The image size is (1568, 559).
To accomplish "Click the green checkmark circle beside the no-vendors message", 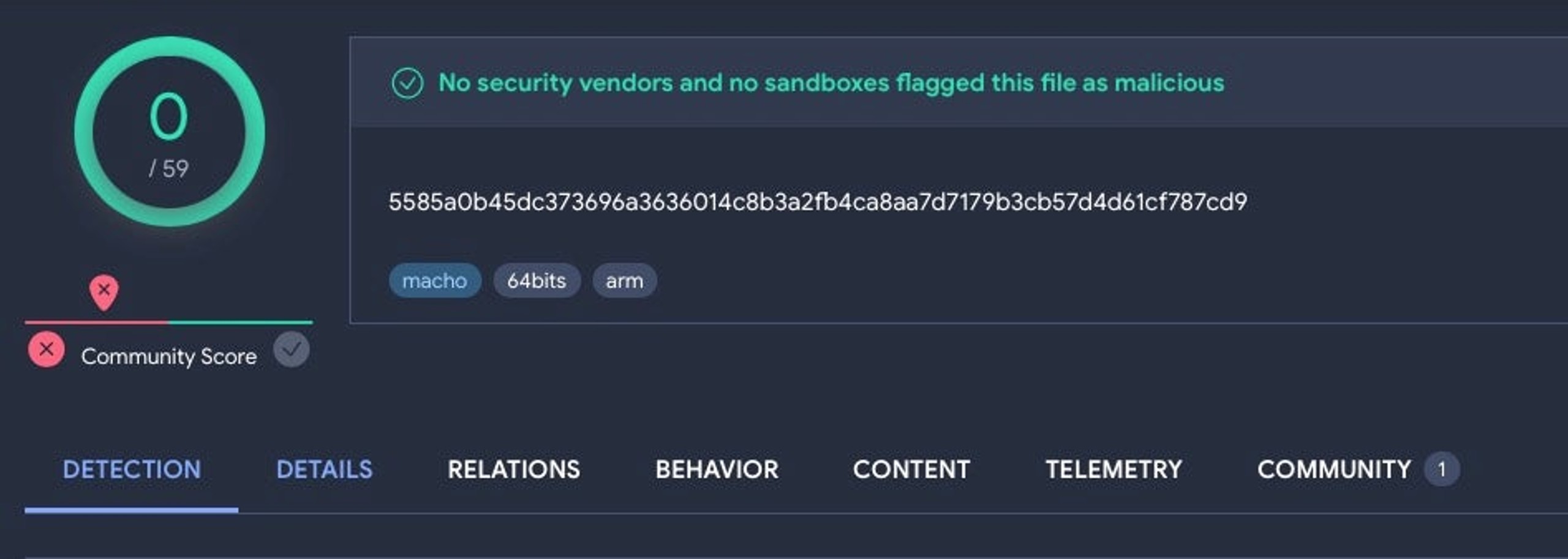I will click(x=407, y=83).
